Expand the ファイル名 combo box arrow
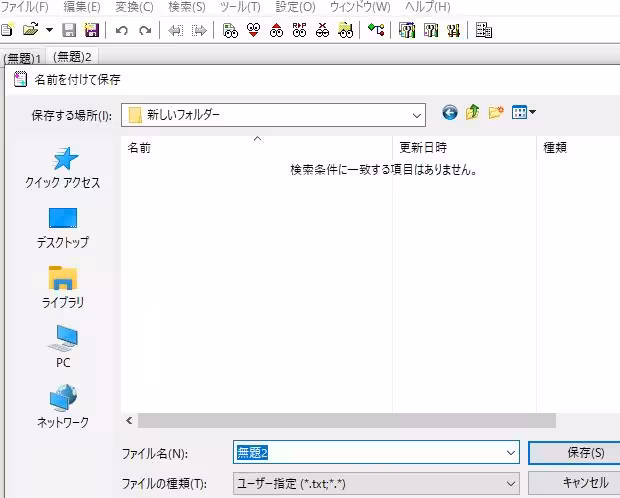Screen dimensions: 620x498 pos(510,453)
